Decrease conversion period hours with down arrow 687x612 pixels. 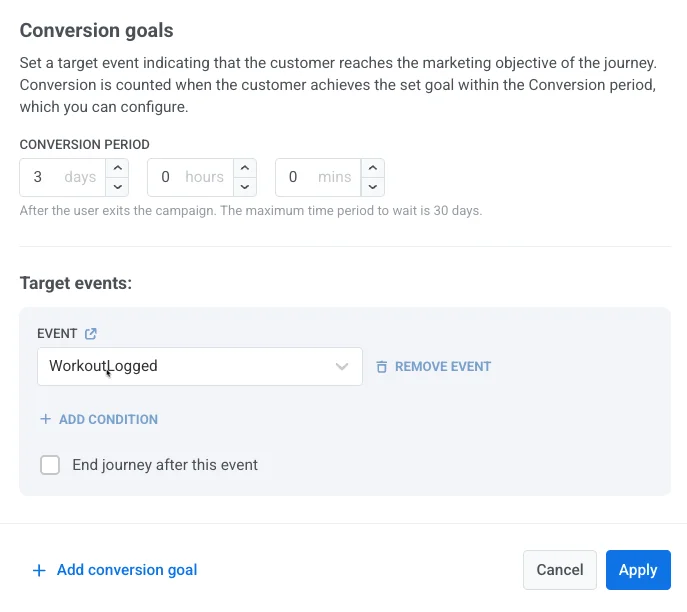pyautogui.click(x=245, y=187)
